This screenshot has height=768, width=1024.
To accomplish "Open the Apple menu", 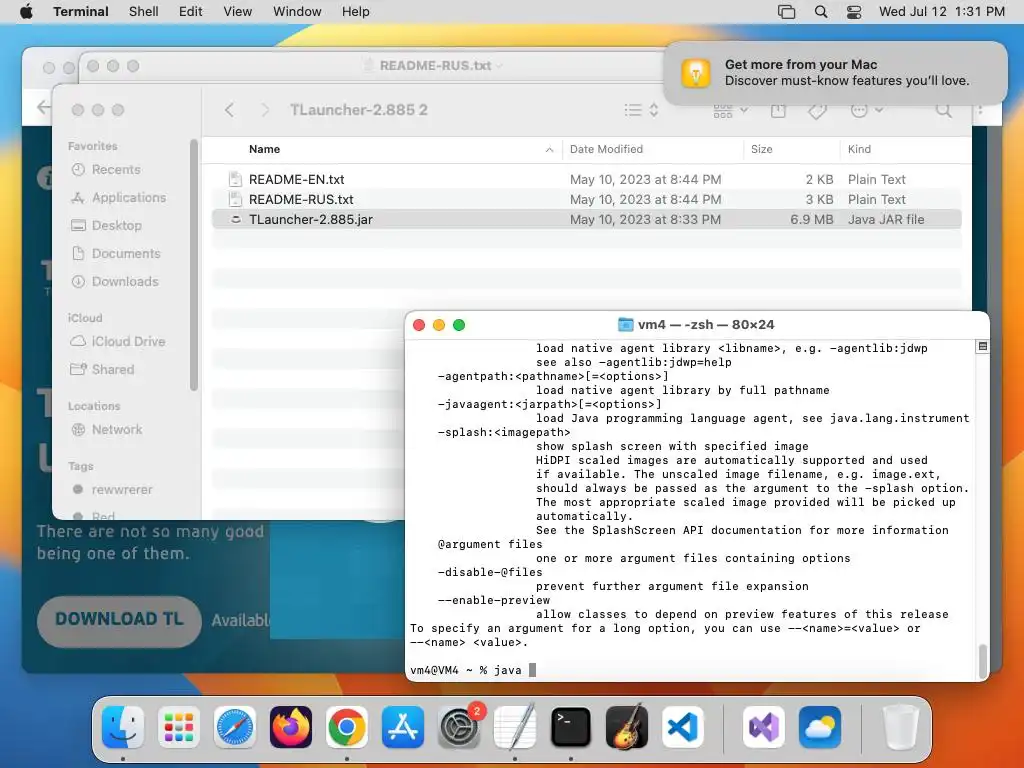I will 26,11.
